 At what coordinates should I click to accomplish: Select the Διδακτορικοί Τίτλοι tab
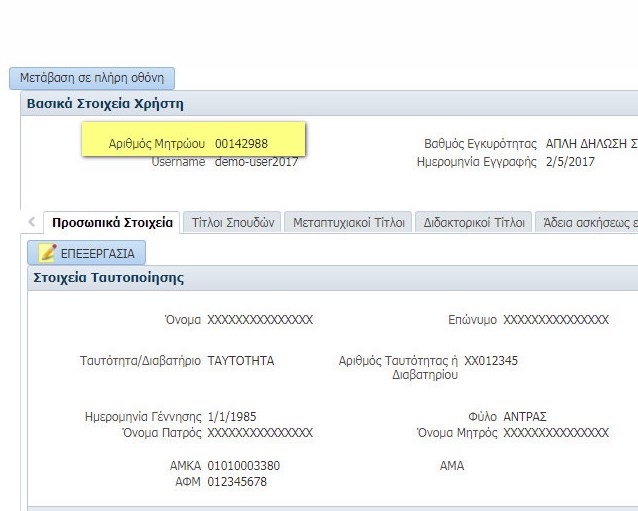pos(474,223)
